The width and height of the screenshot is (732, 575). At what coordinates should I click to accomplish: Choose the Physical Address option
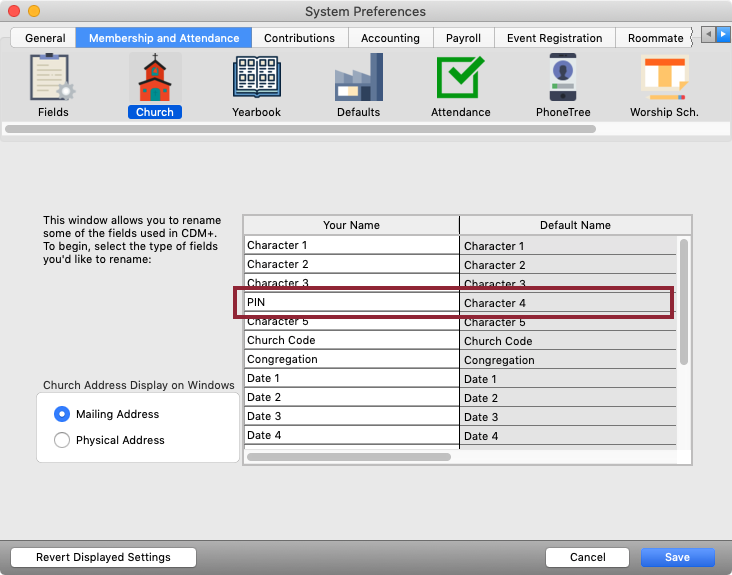pyautogui.click(x=63, y=440)
